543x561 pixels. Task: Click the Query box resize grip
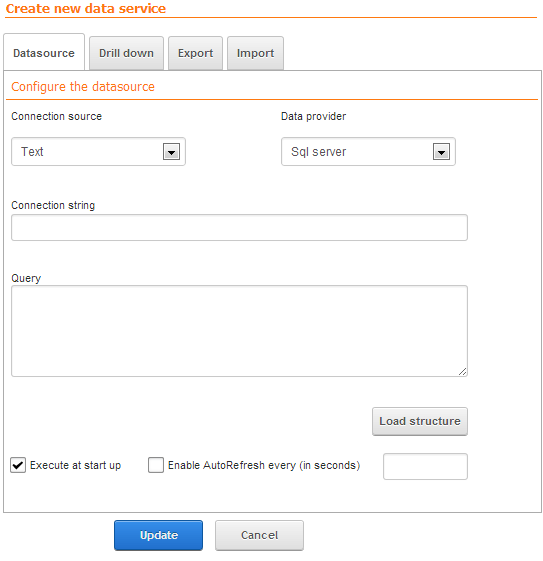pyautogui.click(x=462, y=372)
